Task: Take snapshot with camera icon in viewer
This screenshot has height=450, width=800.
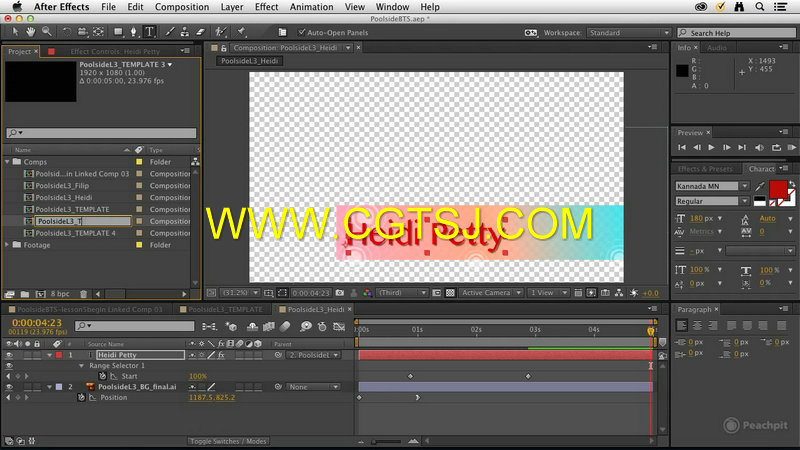Action: click(x=340, y=293)
